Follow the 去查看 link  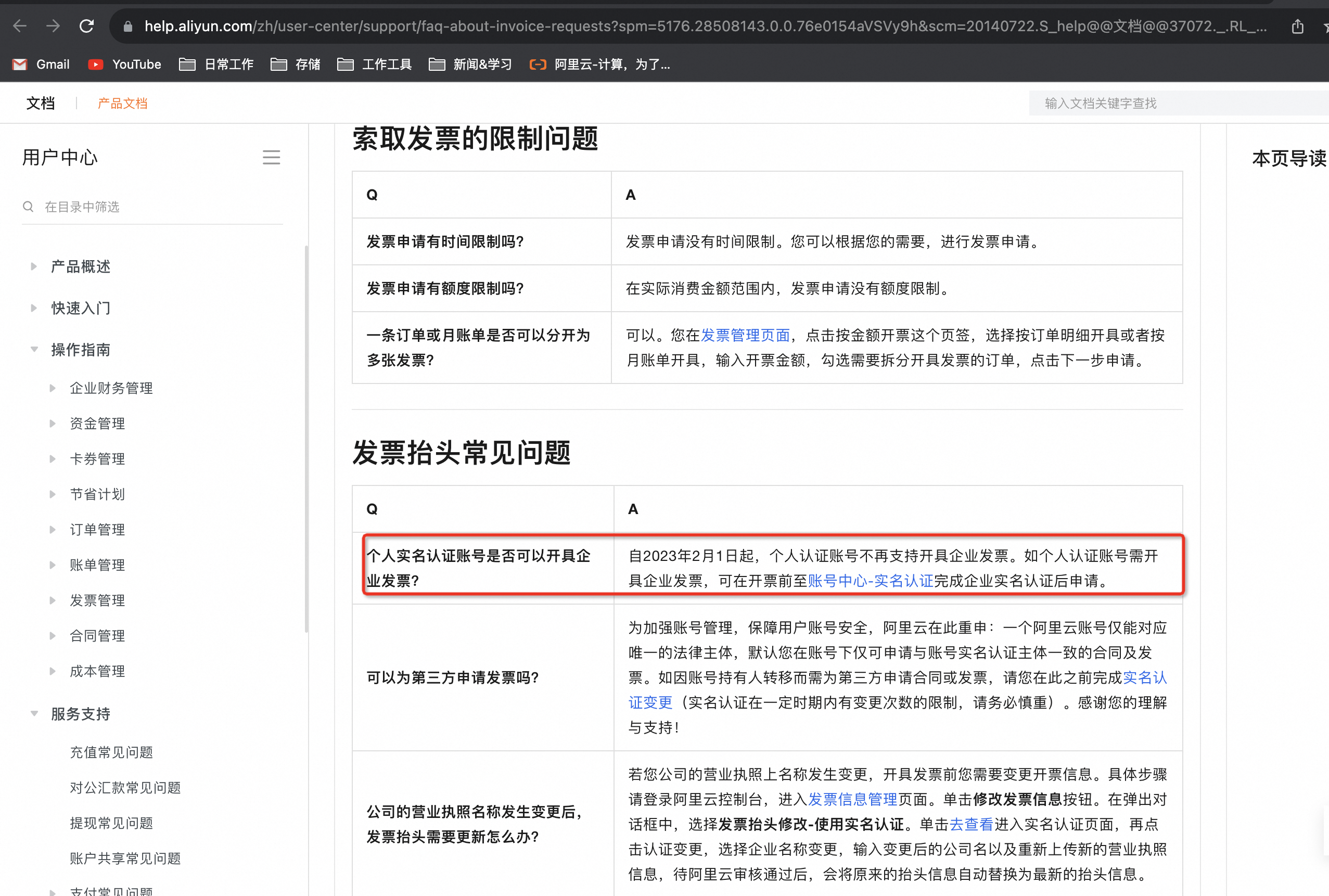(x=972, y=824)
